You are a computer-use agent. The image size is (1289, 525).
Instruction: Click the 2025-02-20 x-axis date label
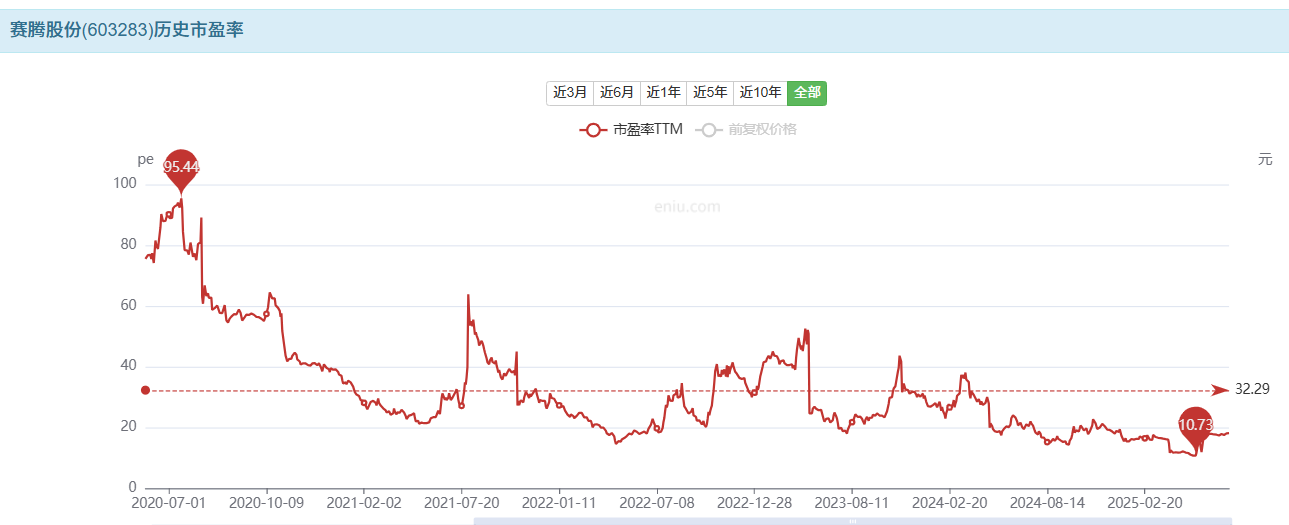[x=1144, y=502]
